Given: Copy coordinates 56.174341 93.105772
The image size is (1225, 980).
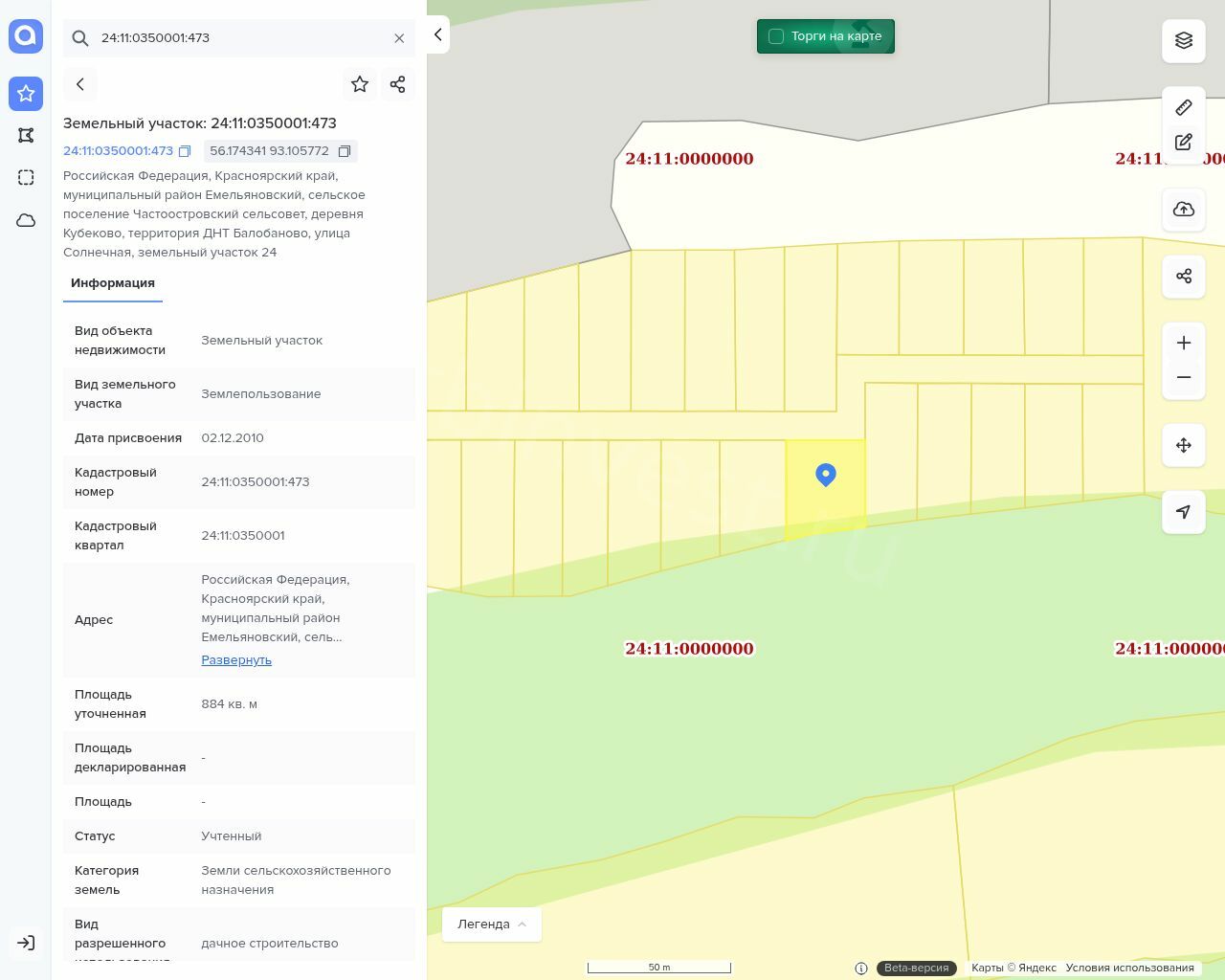Looking at the screenshot, I should tap(345, 151).
